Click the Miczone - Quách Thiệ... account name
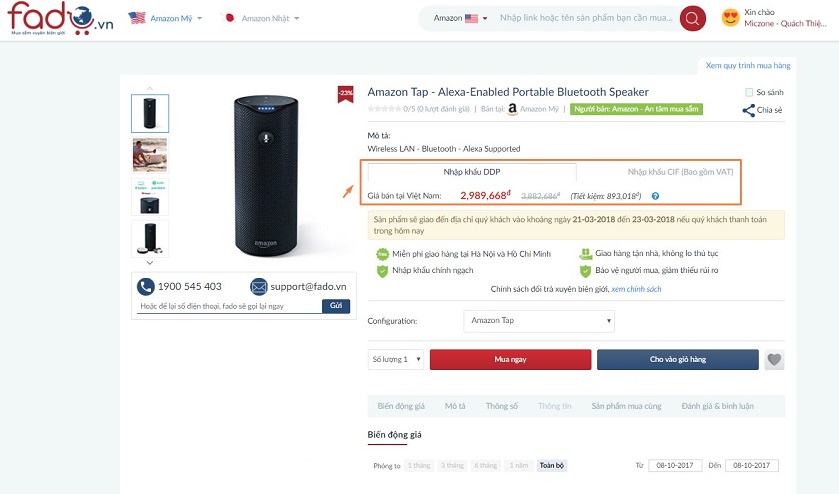Image resolution: width=839 pixels, height=494 pixels. click(x=785, y=24)
